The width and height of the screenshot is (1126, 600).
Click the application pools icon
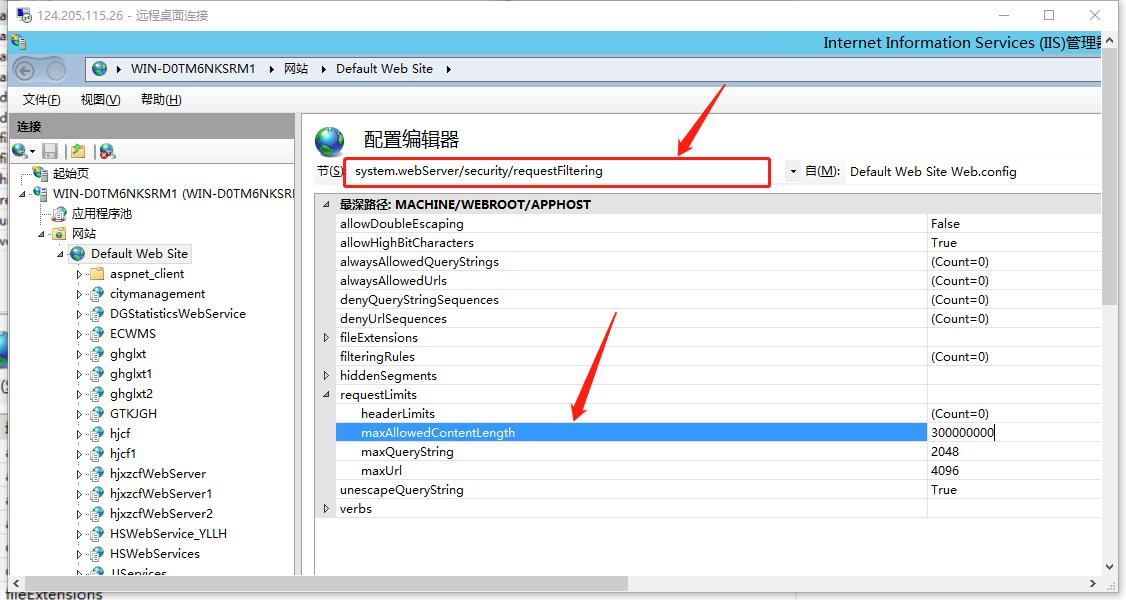coord(59,213)
